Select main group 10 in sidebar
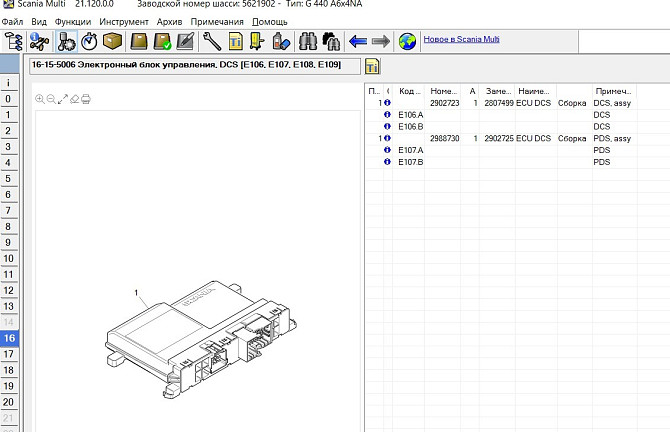The image size is (670, 432). 9,258
